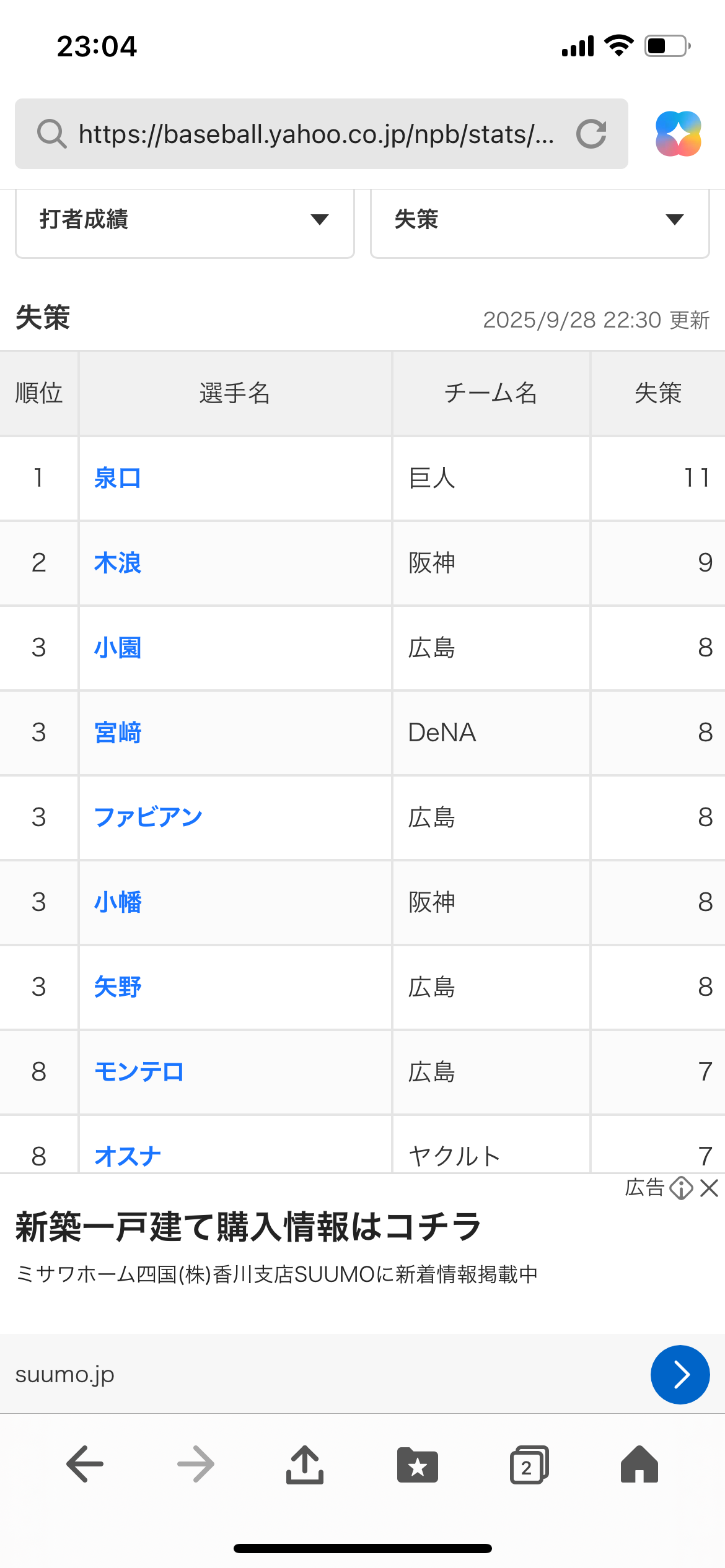Tap the blue ad arrow button
The width and height of the screenshot is (725, 1568).
click(680, 1375)
